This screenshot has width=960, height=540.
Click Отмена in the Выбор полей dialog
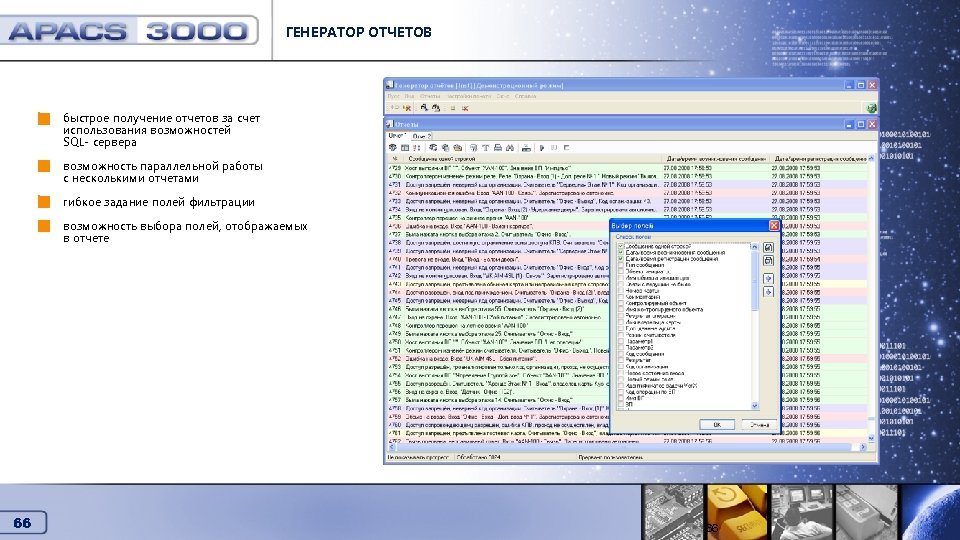pyautogui.click(x=759, y=424)
